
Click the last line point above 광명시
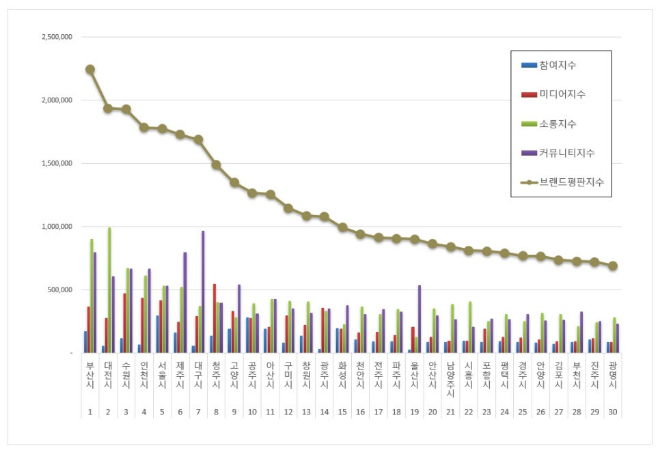(x=612, y=266)
